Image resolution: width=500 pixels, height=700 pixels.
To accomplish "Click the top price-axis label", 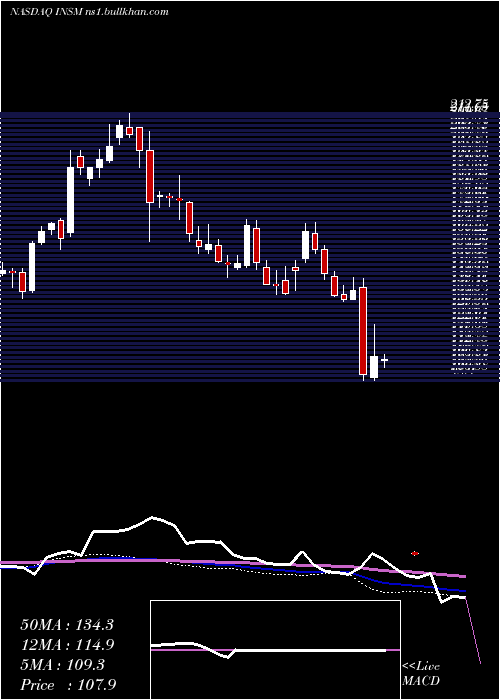I will tap(468, 106).
